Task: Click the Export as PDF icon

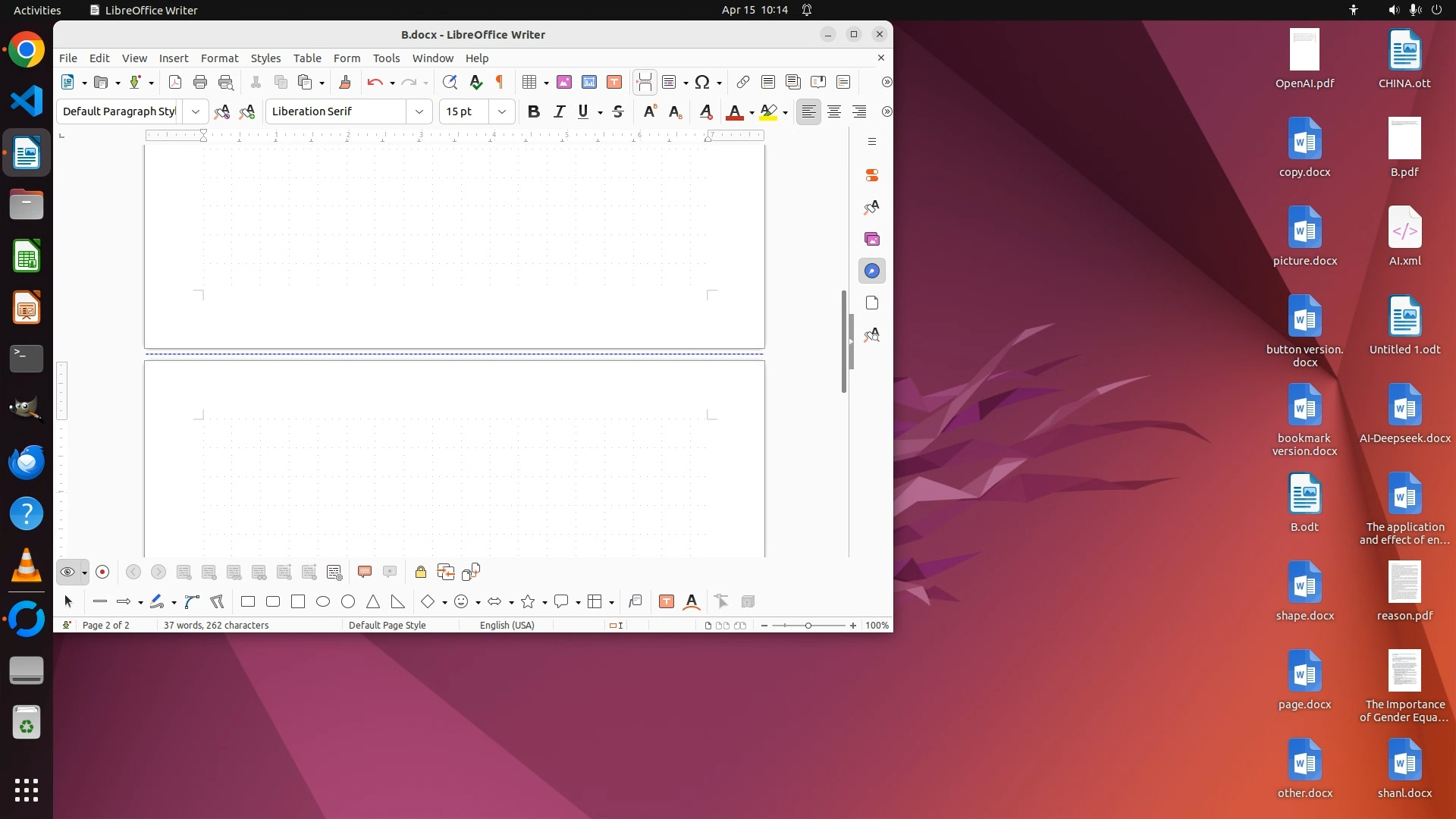Action: [175, 82]
